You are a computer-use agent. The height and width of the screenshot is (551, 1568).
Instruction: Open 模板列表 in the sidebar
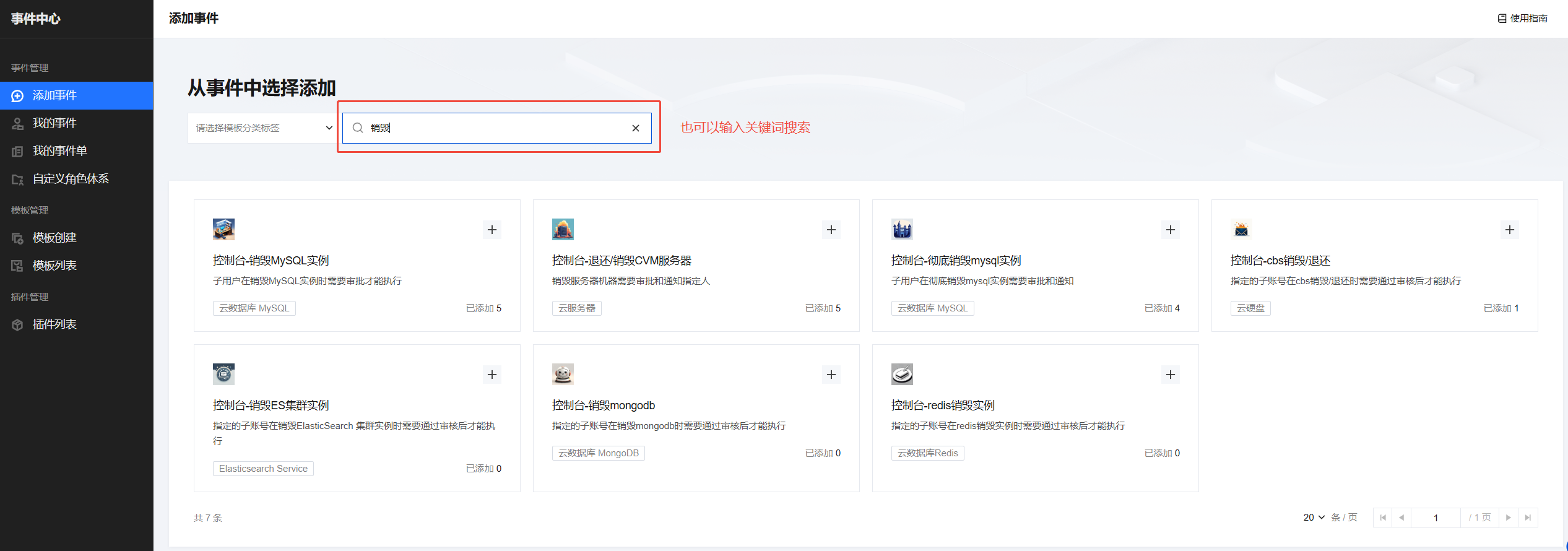click(x=77, y=266)
